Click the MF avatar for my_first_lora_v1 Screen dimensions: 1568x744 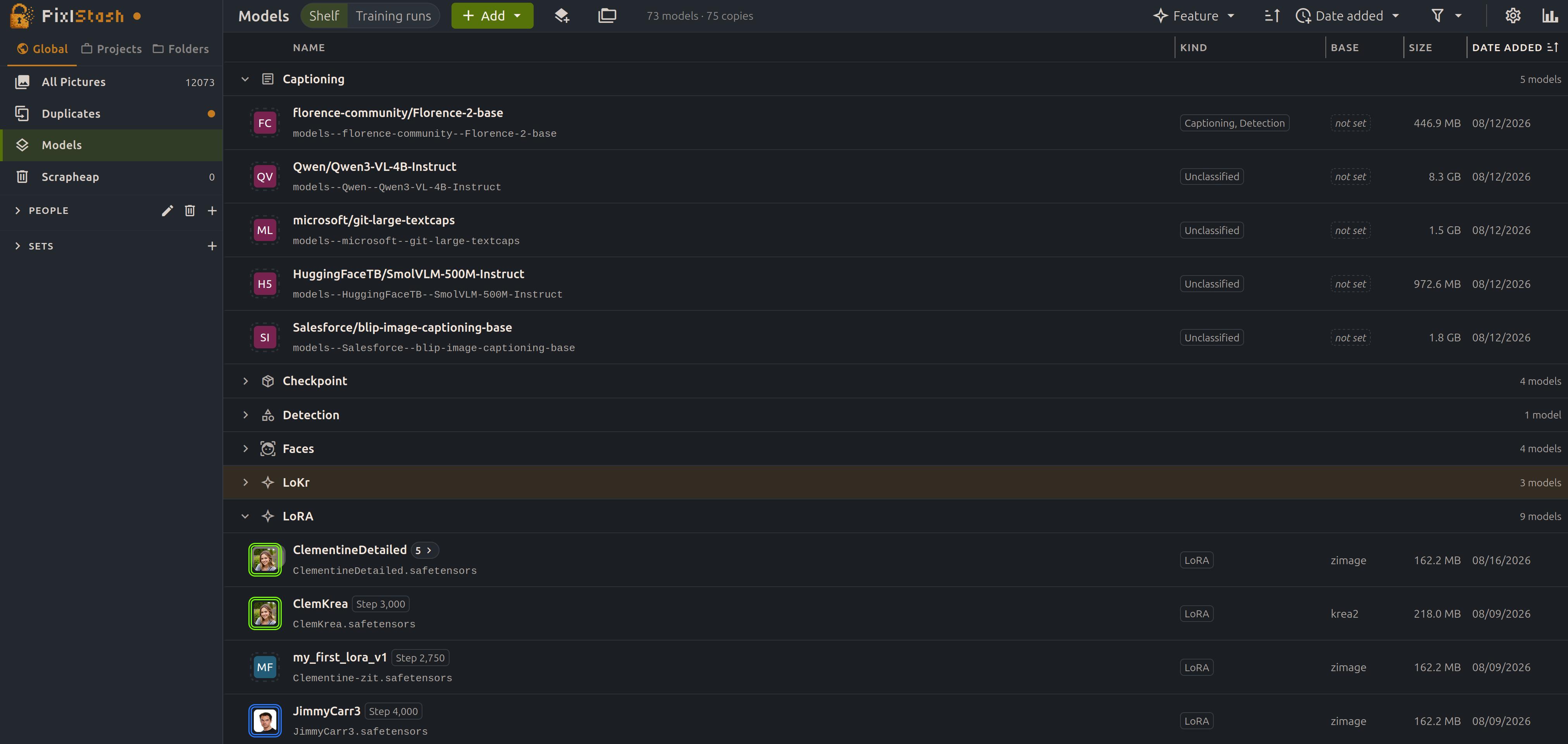265,667
